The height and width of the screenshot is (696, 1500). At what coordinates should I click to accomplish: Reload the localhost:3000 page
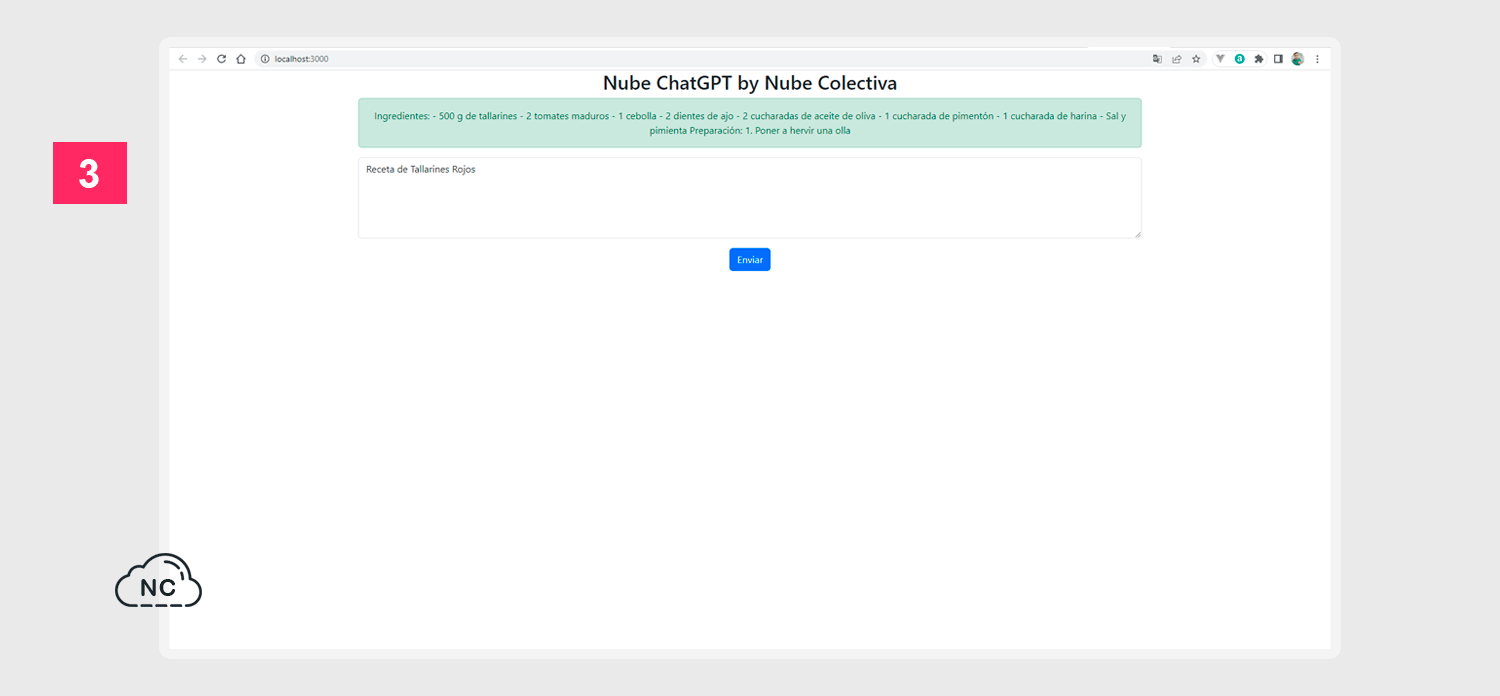tap(222, 59)
